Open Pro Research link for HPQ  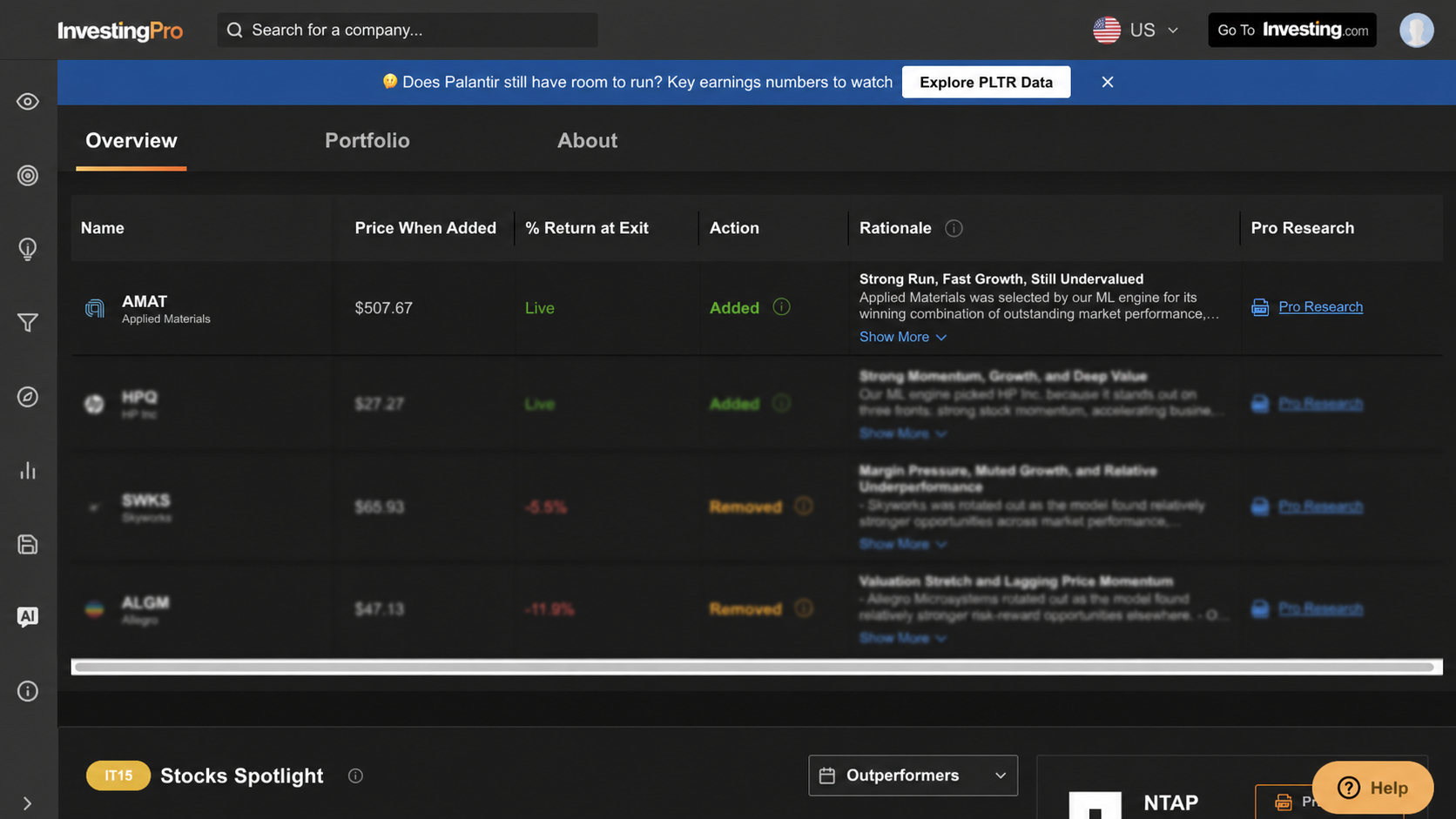point(1320,403)
